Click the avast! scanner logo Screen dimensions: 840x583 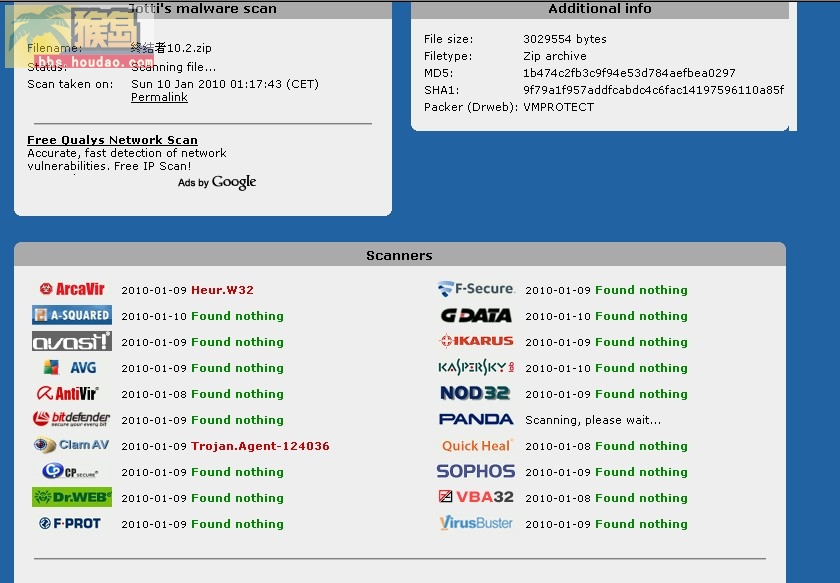click(x=72, y=341)
